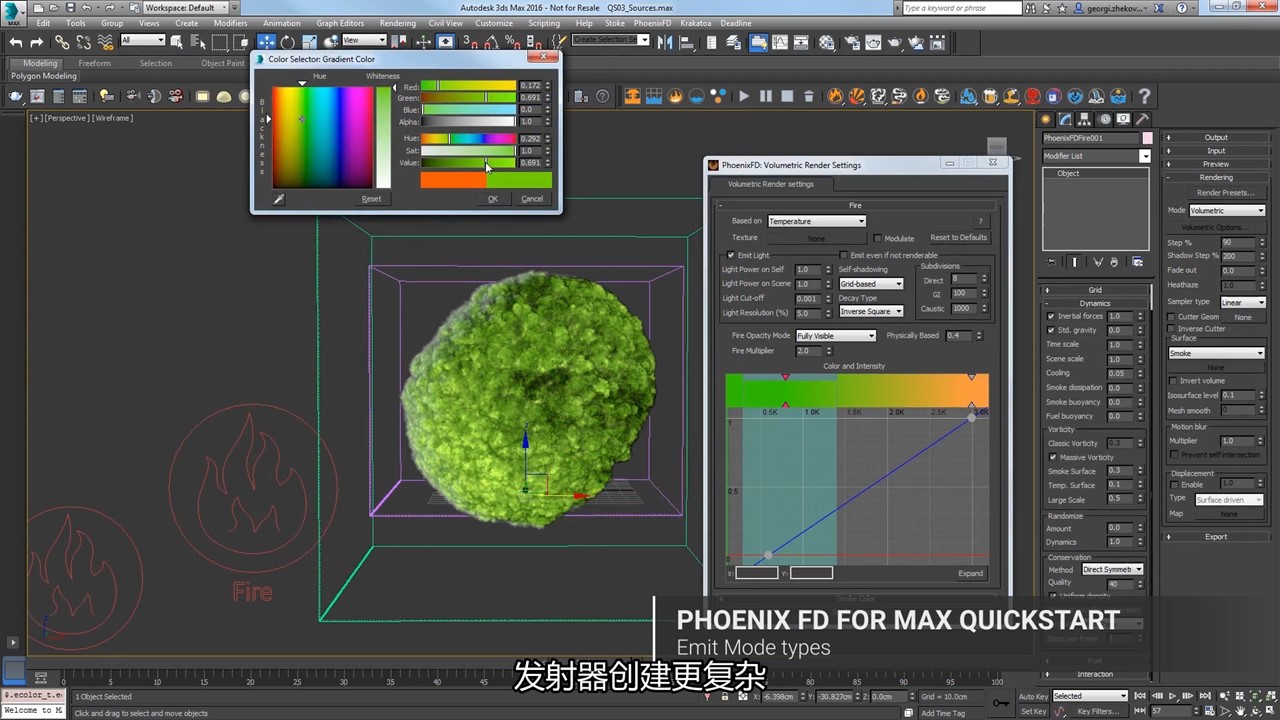Activate the Select and Move tool

266,42
